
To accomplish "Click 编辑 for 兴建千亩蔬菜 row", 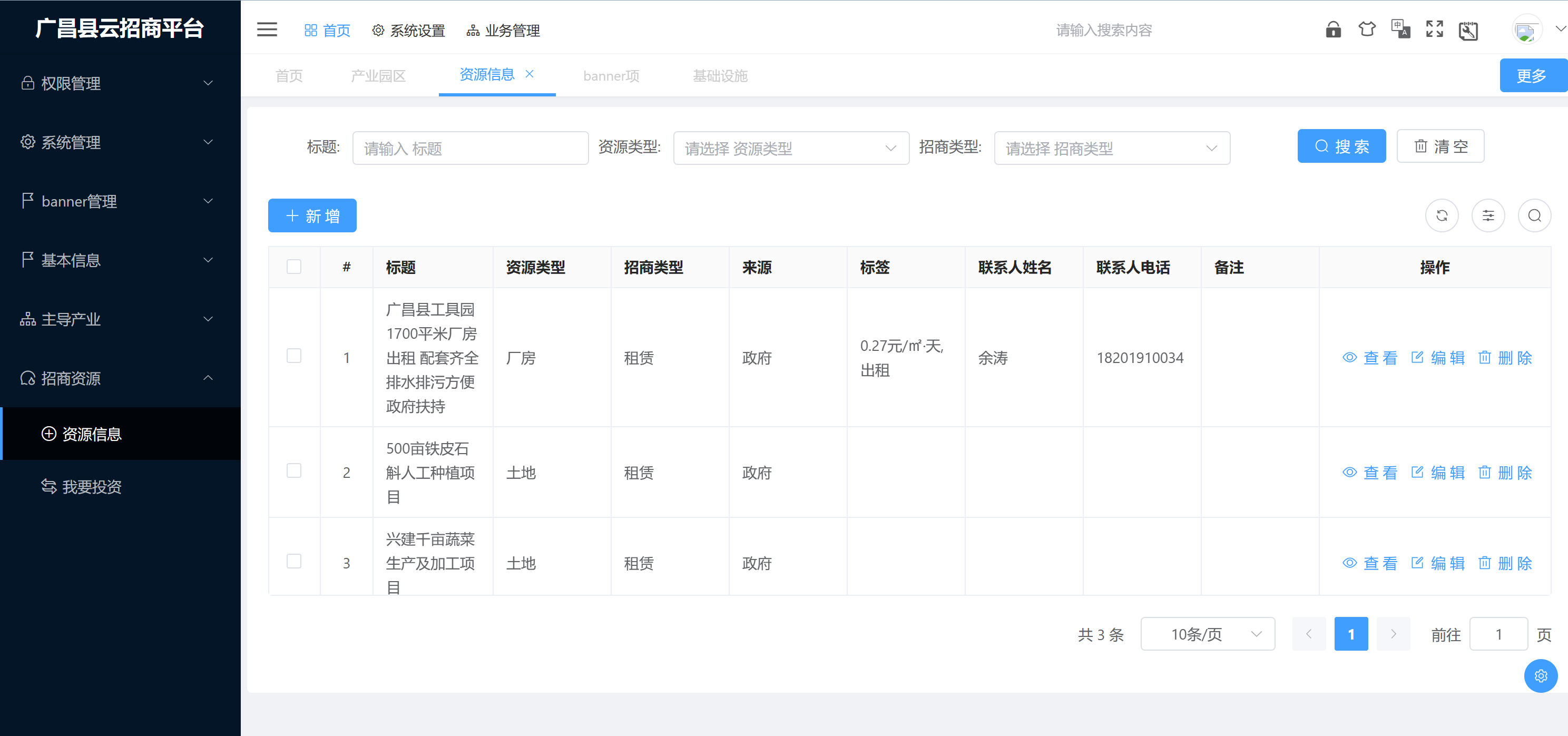I will pos(1438,564).
